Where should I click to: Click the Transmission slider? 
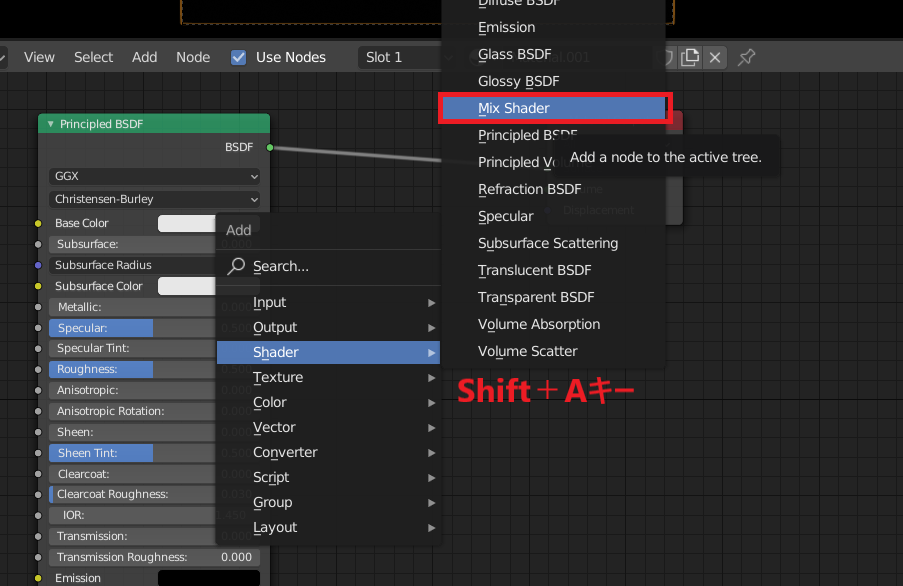pos(132,536)
